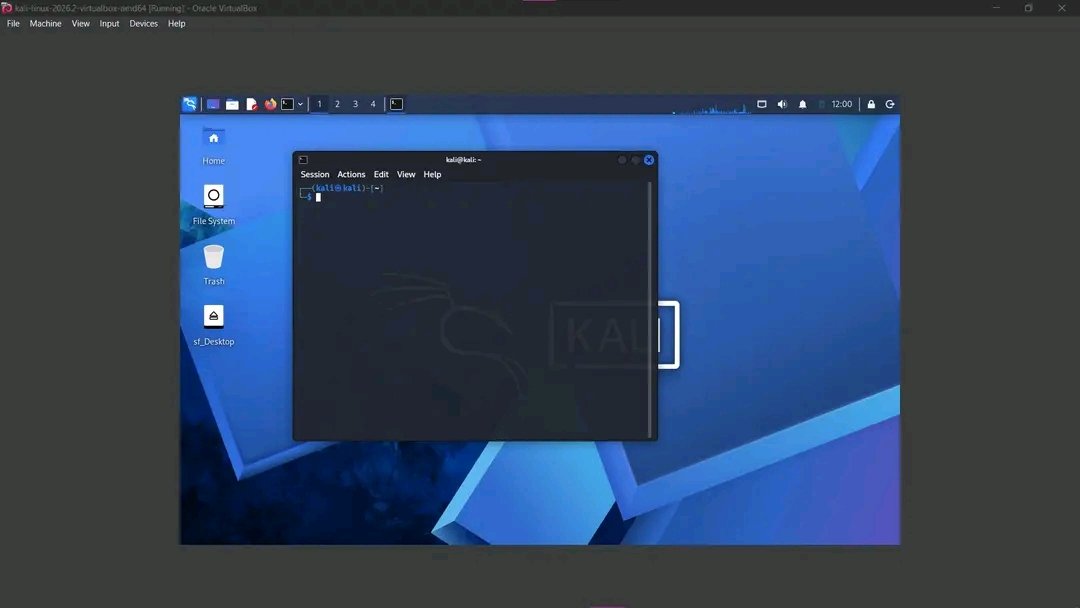Launch Firefox from the Kali panel
The width and height of the screenshot is (1080, 608).
click(x=270, y=104)
